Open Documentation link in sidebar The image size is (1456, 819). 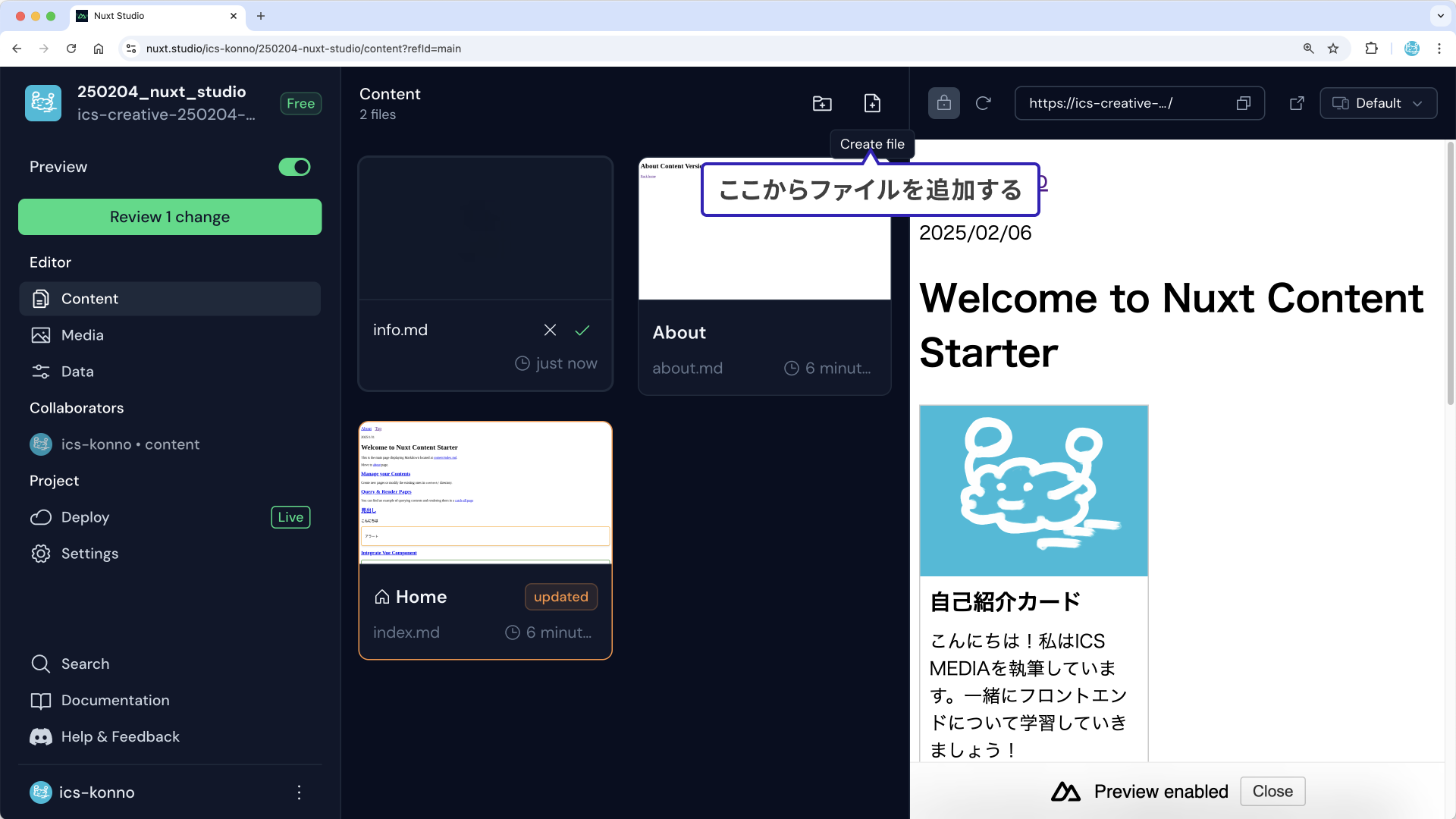coord(170,700)
